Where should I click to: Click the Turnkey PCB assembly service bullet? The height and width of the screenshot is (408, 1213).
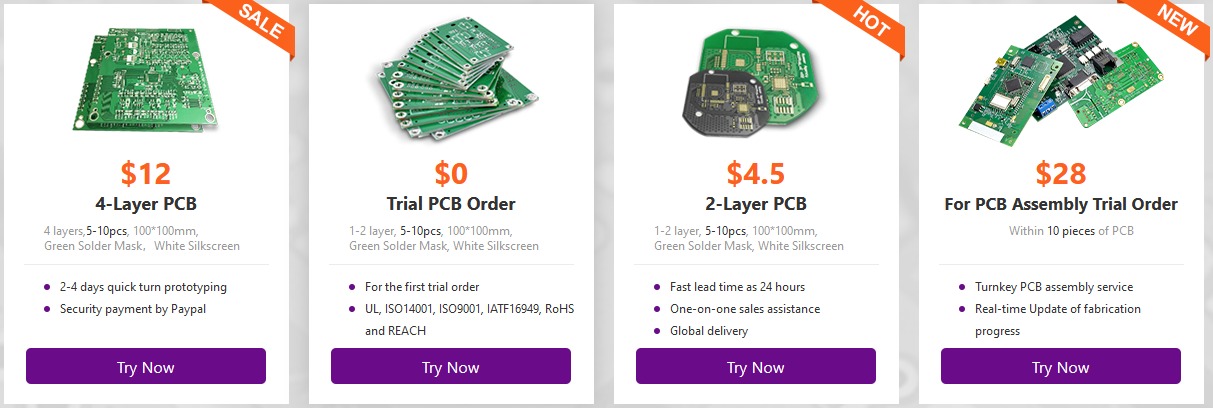(1043, 287)
